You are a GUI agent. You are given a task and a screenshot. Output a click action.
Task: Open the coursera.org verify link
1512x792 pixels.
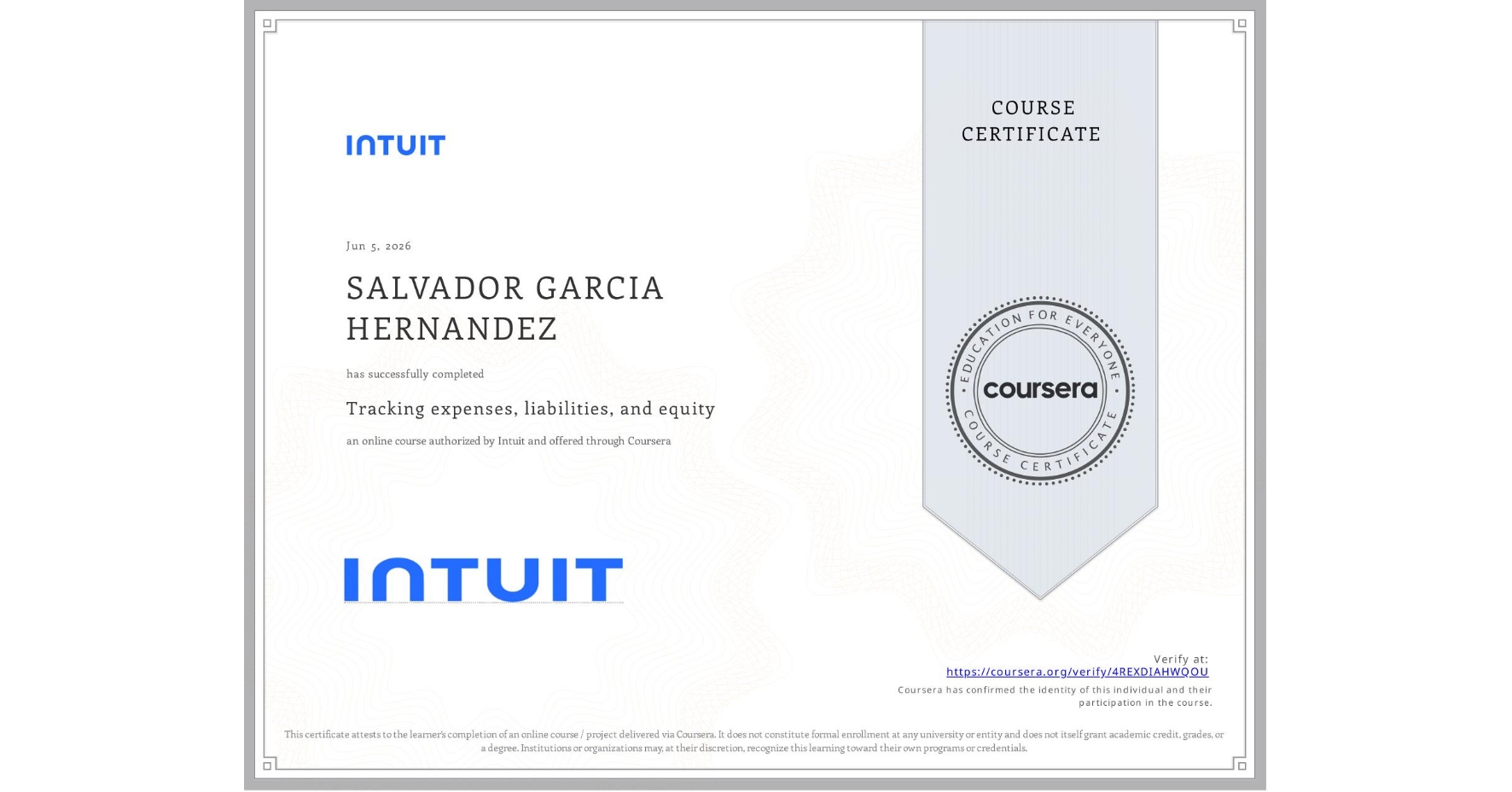coord(1077,672)
